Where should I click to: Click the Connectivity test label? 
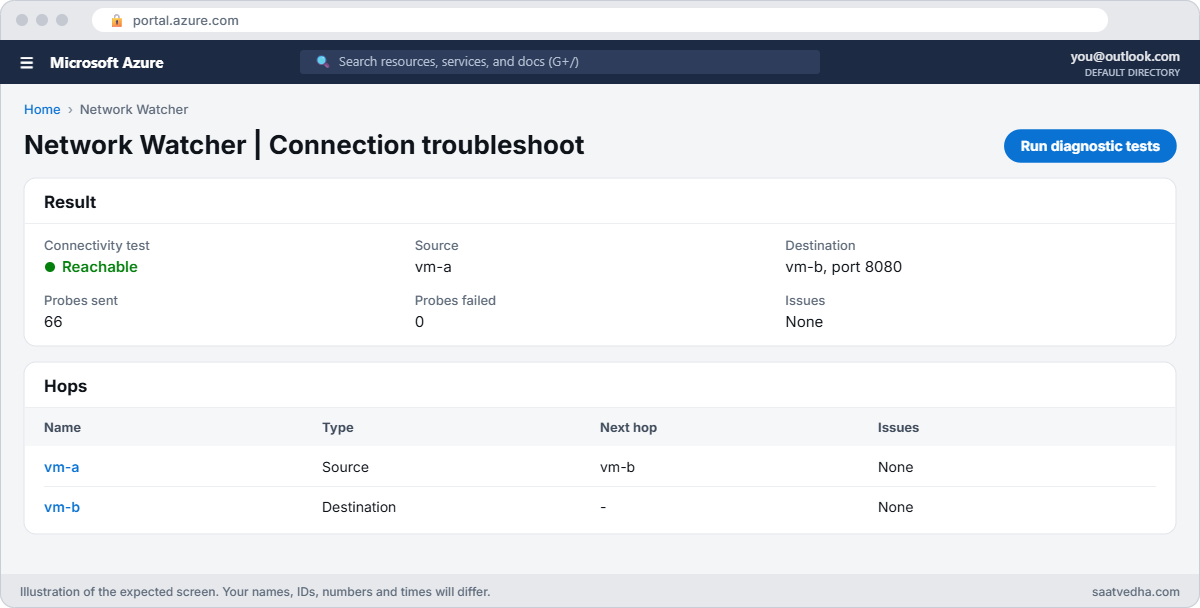point(97,245)
